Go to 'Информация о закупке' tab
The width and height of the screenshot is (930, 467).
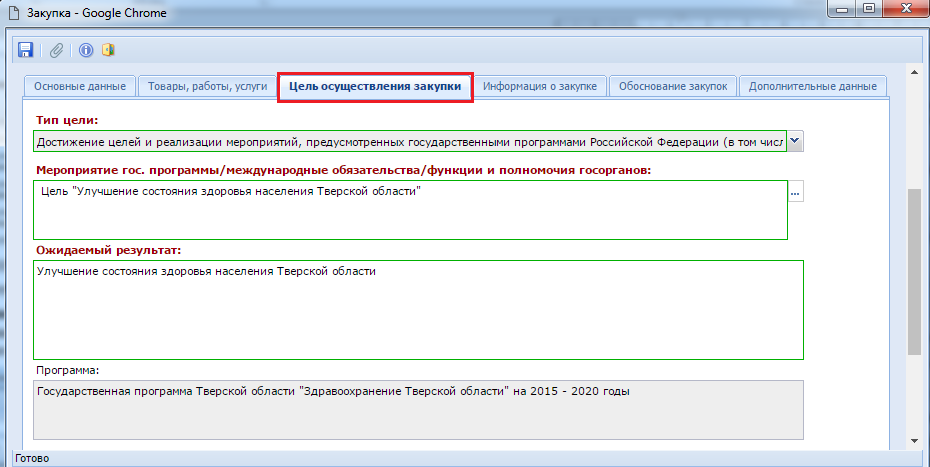click(539, 87)
